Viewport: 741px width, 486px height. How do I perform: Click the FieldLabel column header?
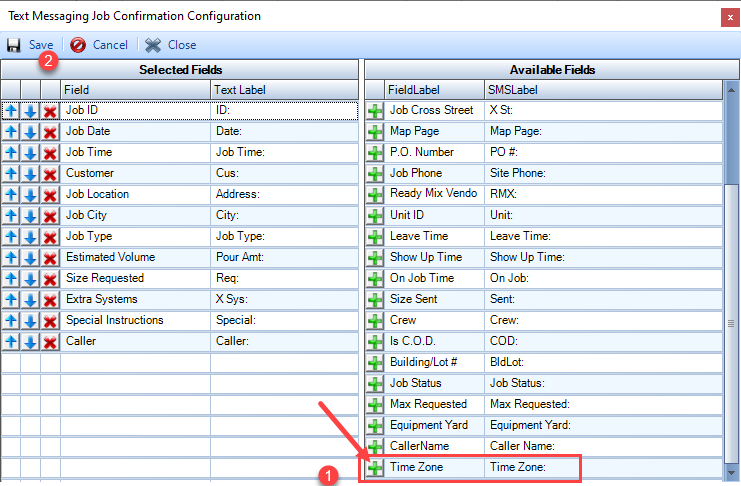tap(434, 90)
